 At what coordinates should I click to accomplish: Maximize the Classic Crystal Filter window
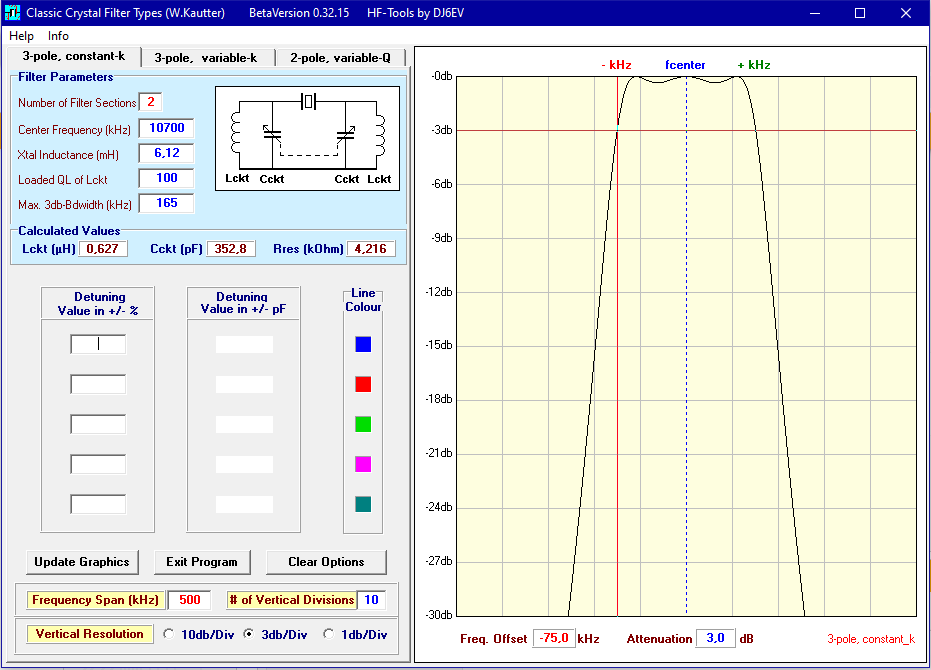[x=860, y=13]
